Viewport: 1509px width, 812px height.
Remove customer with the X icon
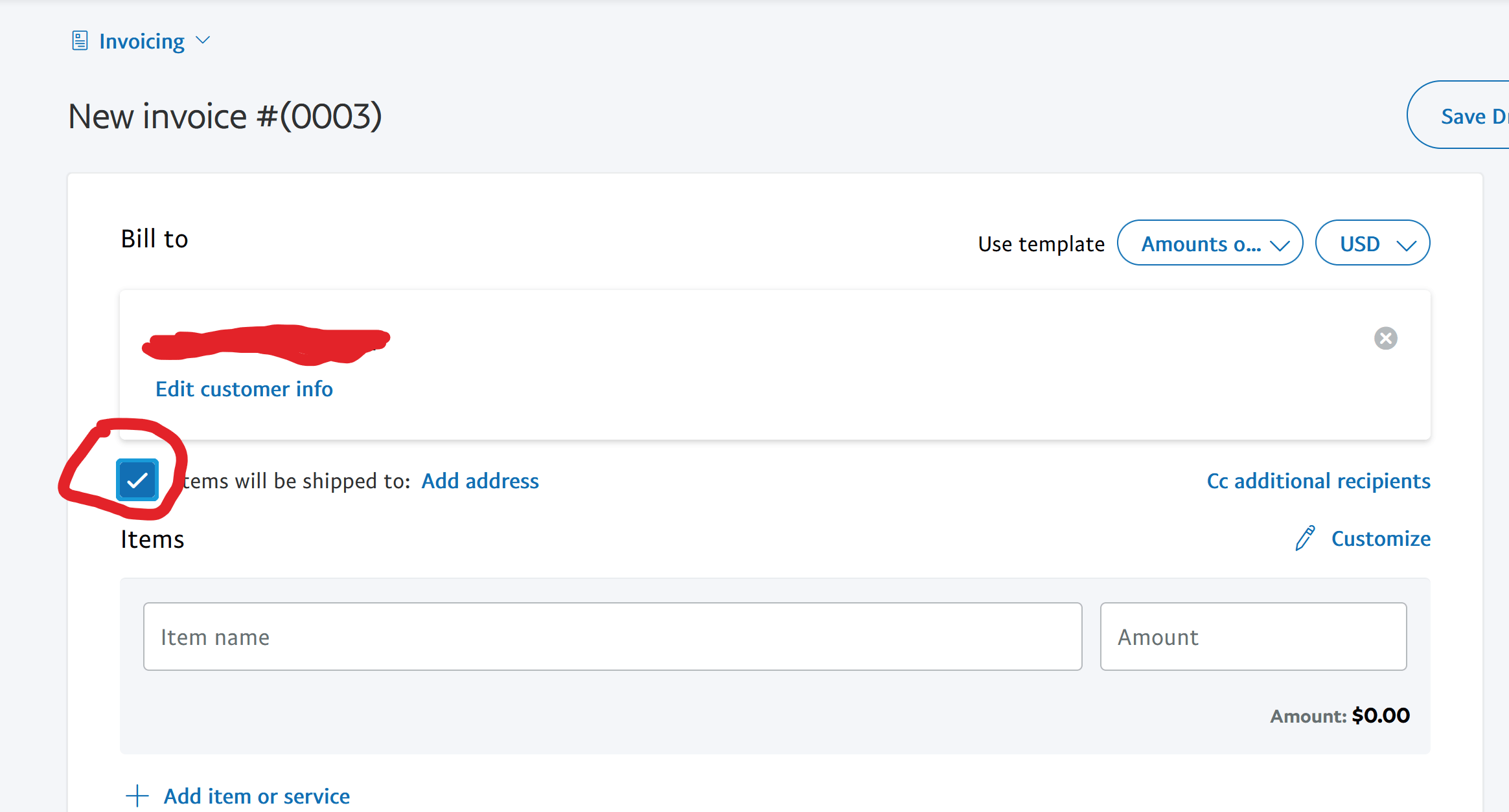tap(1385, 338)
